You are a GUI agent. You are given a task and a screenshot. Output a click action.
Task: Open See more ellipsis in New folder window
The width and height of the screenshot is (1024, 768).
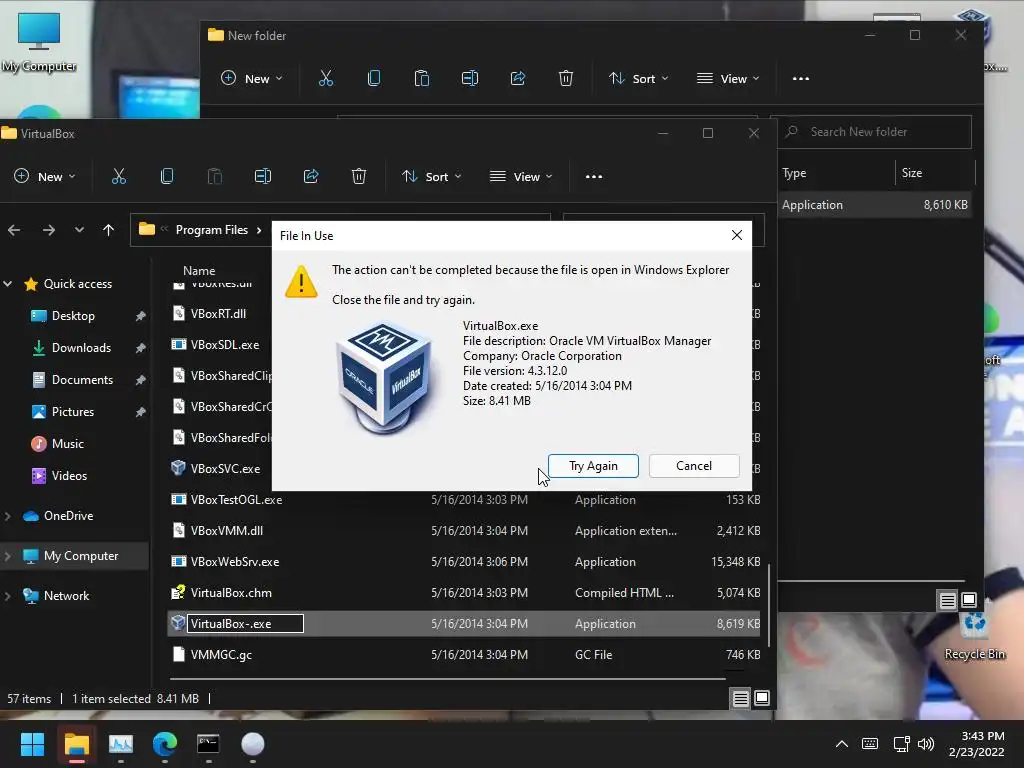801,78
